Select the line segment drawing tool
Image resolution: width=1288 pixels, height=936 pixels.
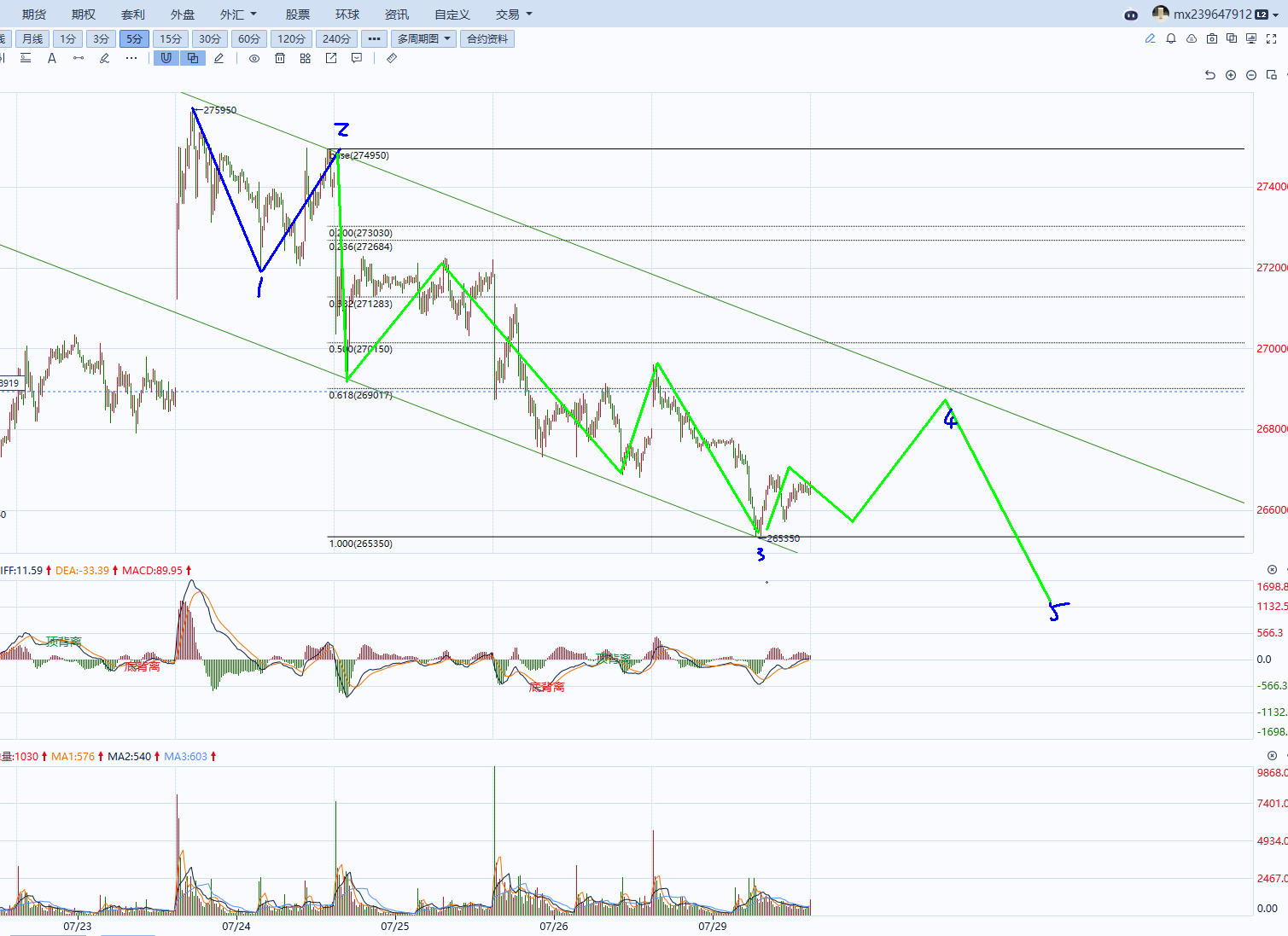[x=79, y=58]
